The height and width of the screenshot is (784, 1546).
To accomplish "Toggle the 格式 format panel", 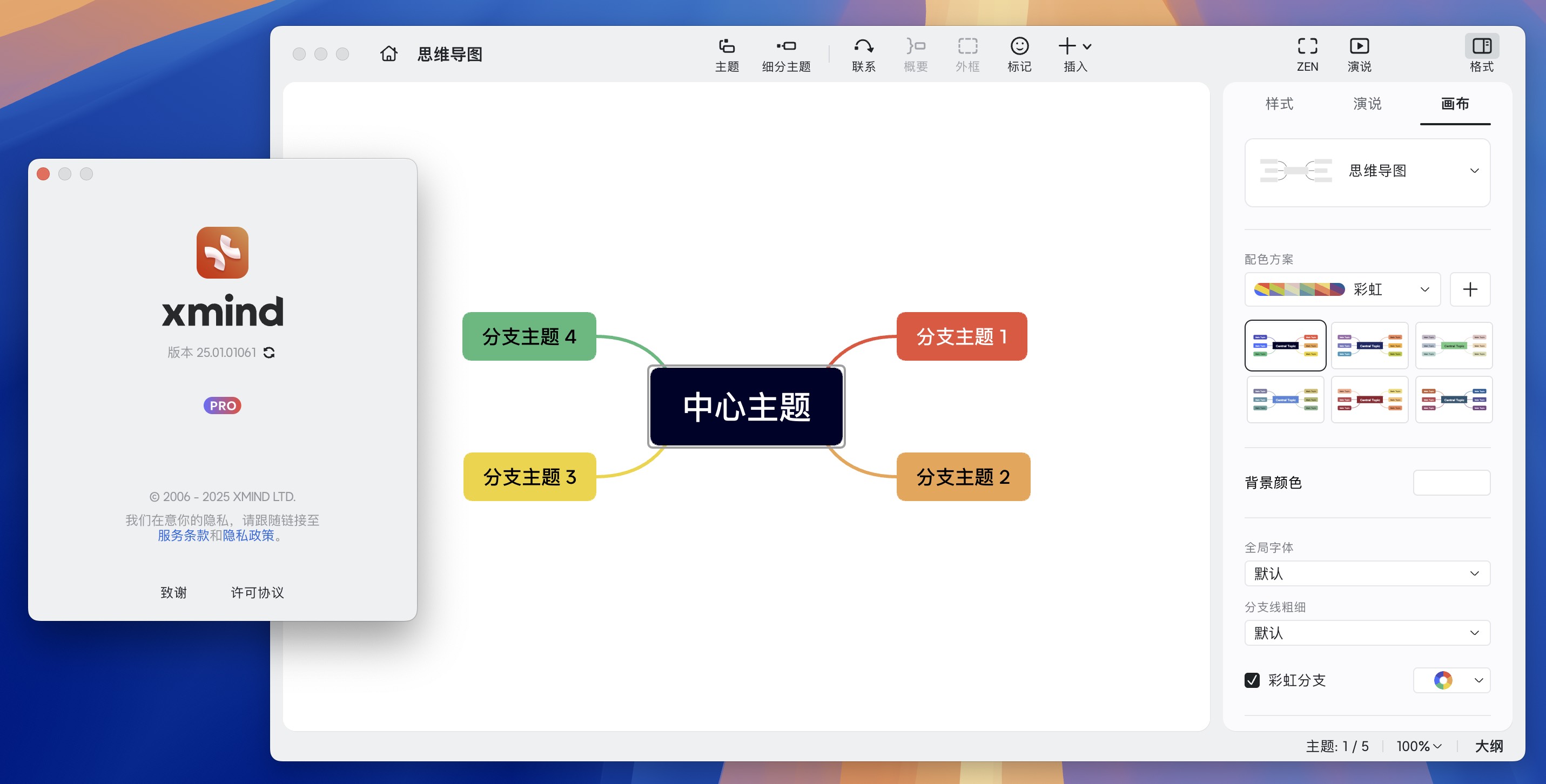I will [1482, 54].
